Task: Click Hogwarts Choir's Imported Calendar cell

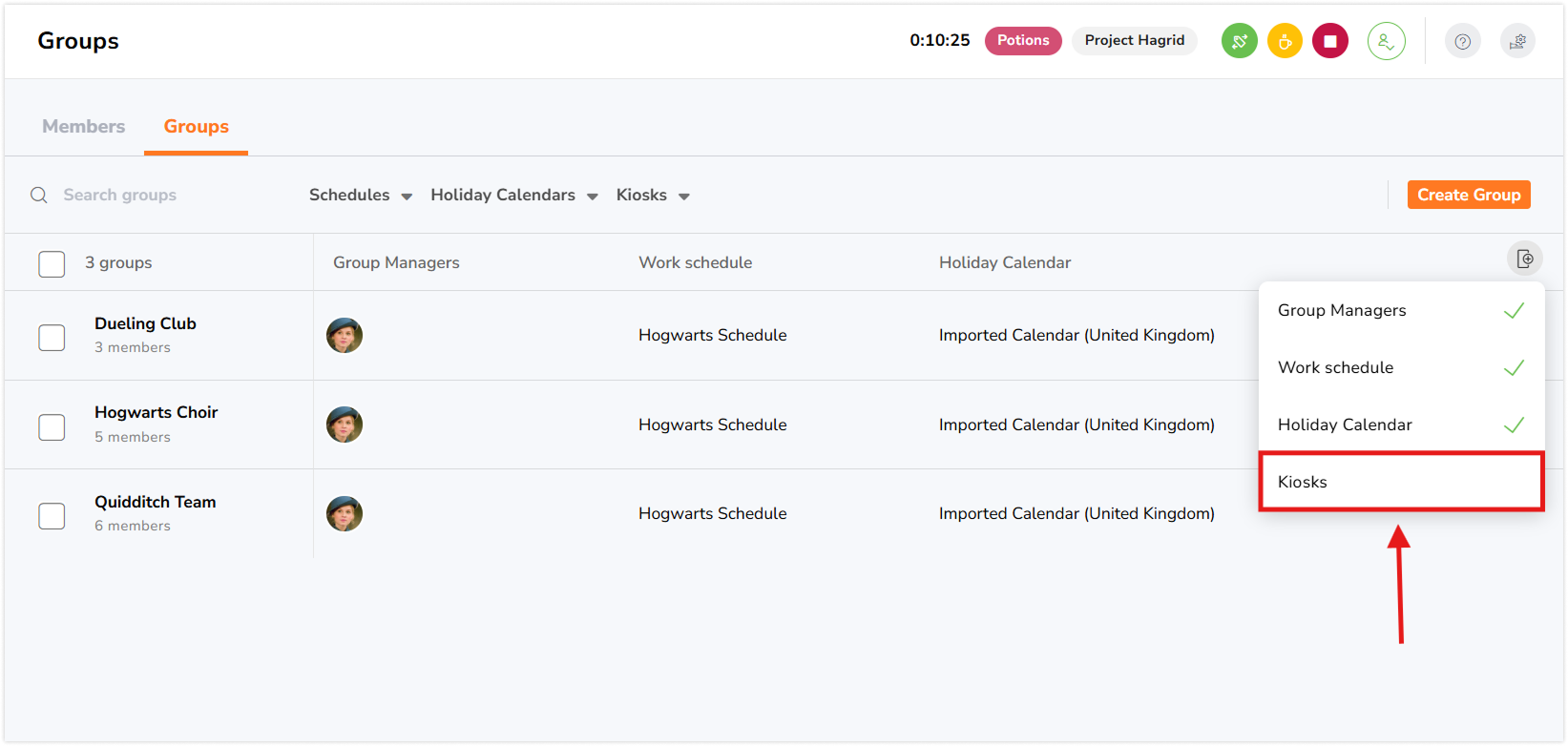Action: click(1077, 425)
